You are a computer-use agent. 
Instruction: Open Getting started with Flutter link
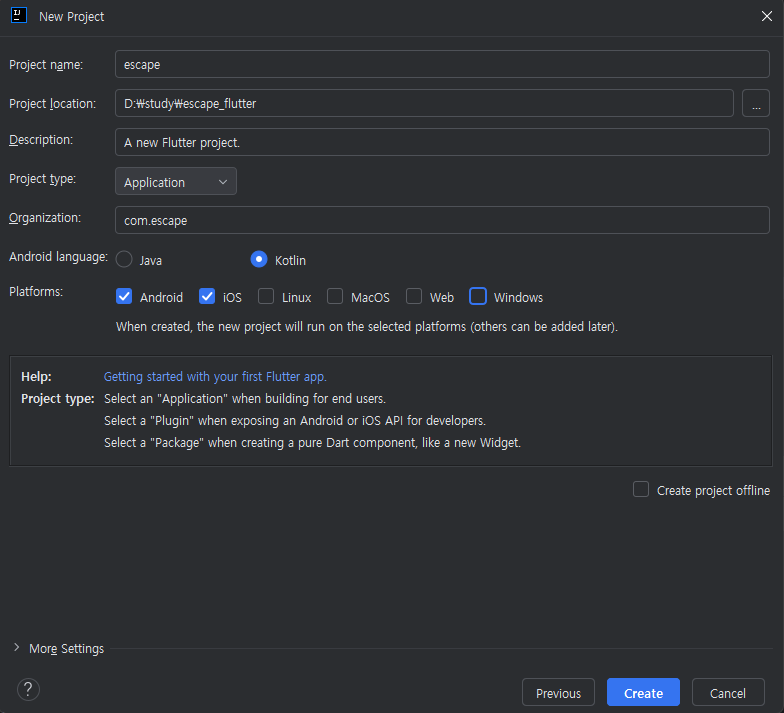(x=215, y=376)
